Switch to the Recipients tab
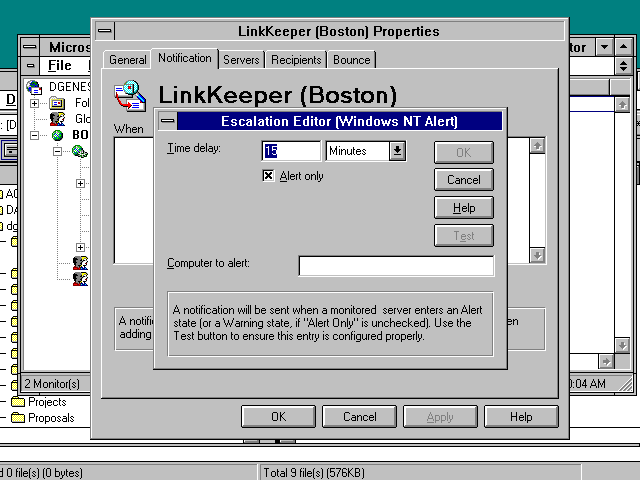640x480 pixels. 296,60
